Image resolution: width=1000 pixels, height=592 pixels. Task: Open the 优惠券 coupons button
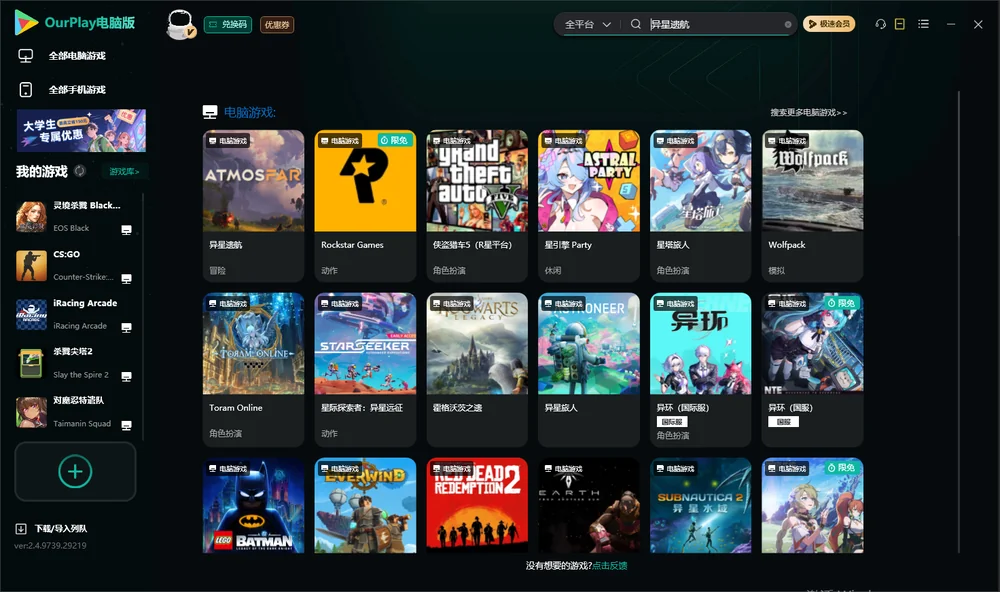click(277, 25)
